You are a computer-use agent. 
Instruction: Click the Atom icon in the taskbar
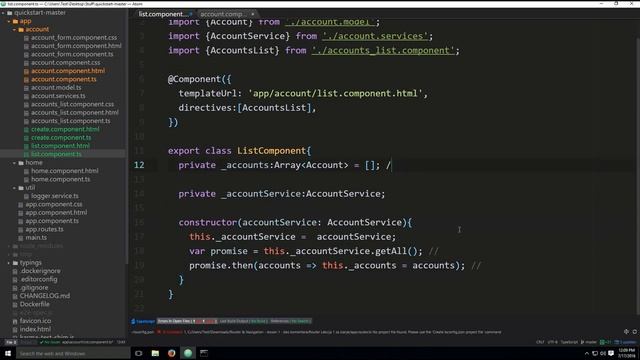tap(188, 353)
